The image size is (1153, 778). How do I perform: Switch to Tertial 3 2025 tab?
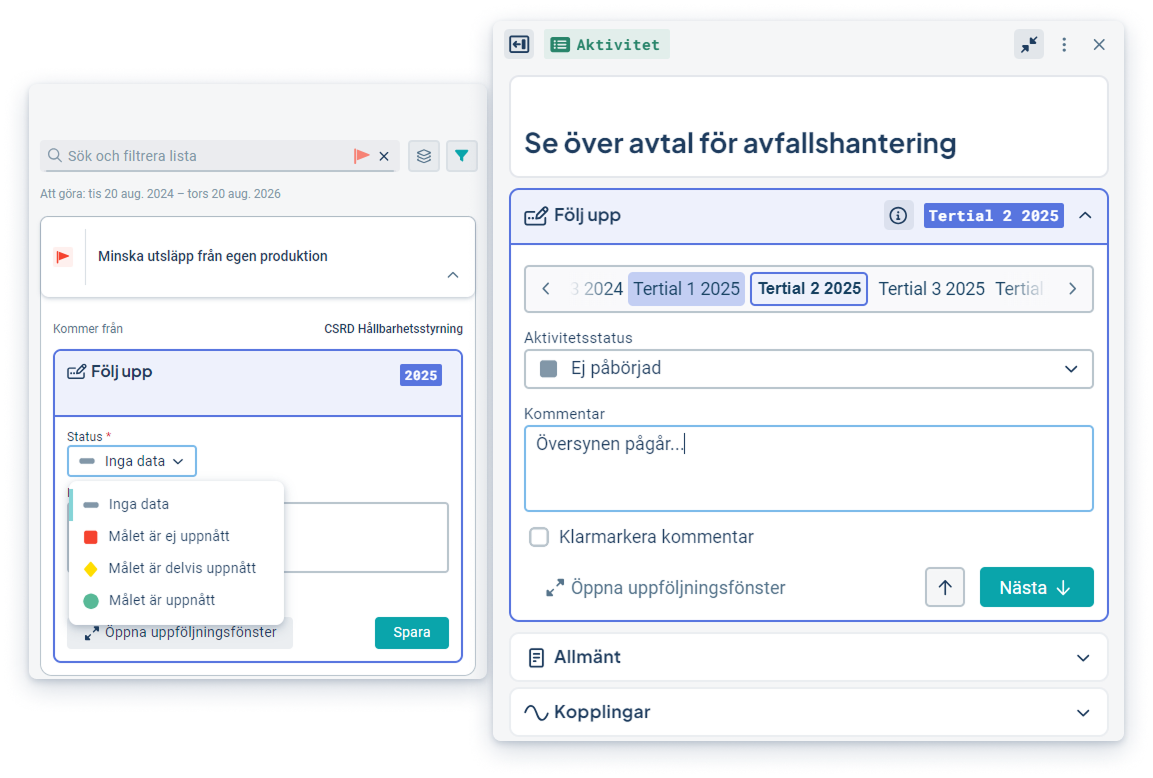click(x=932, y=289)
